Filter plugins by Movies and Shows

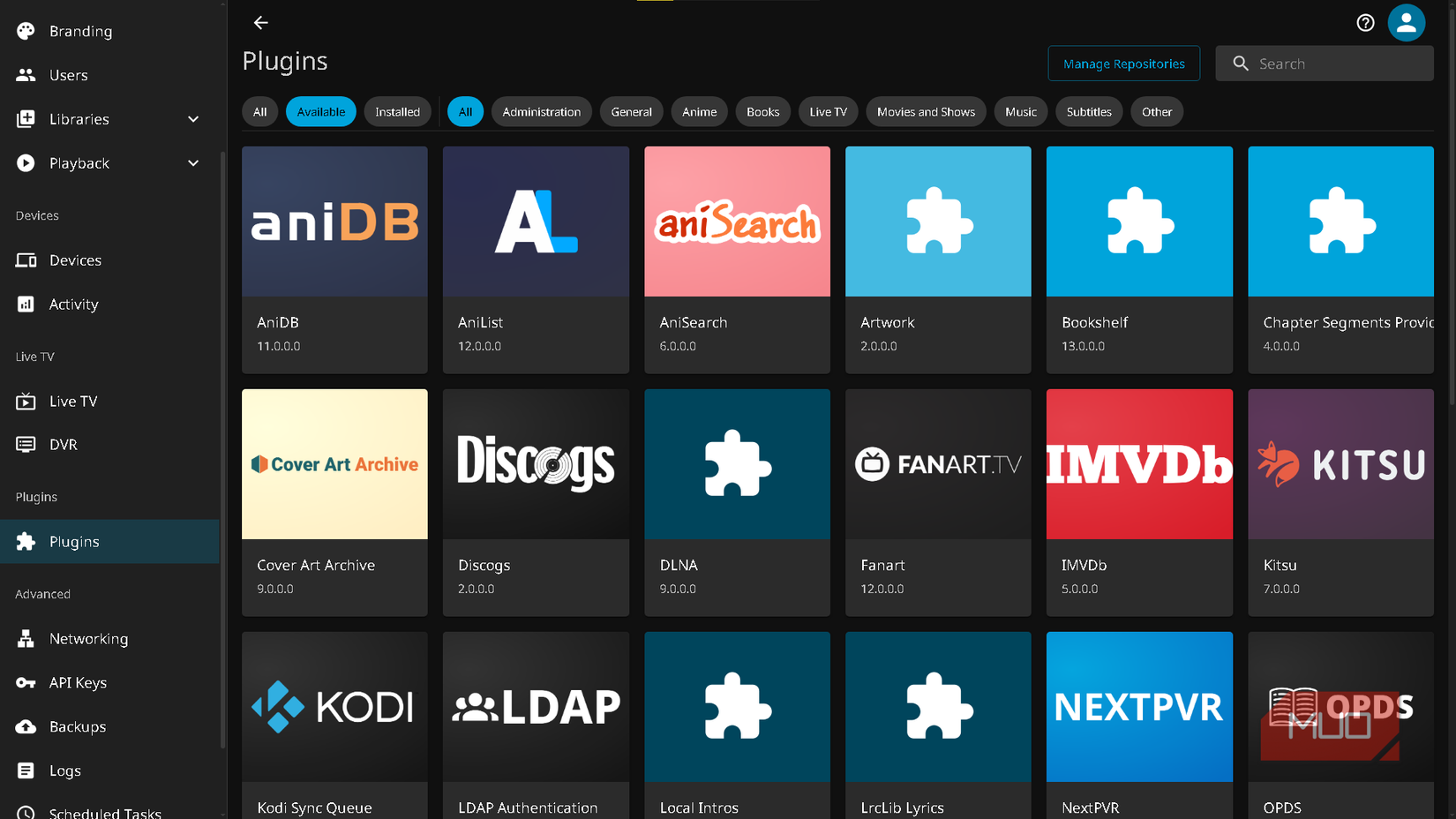(927, 112)
